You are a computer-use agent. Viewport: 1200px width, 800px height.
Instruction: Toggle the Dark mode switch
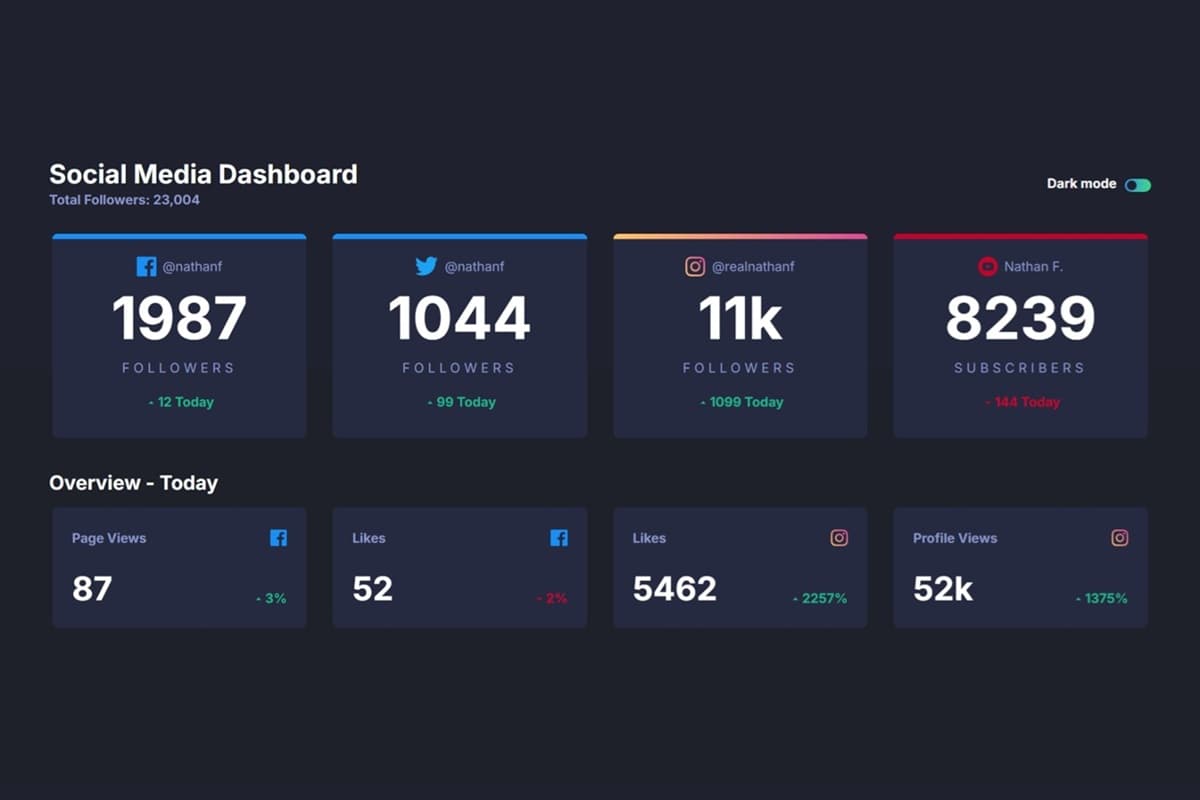1138,185
